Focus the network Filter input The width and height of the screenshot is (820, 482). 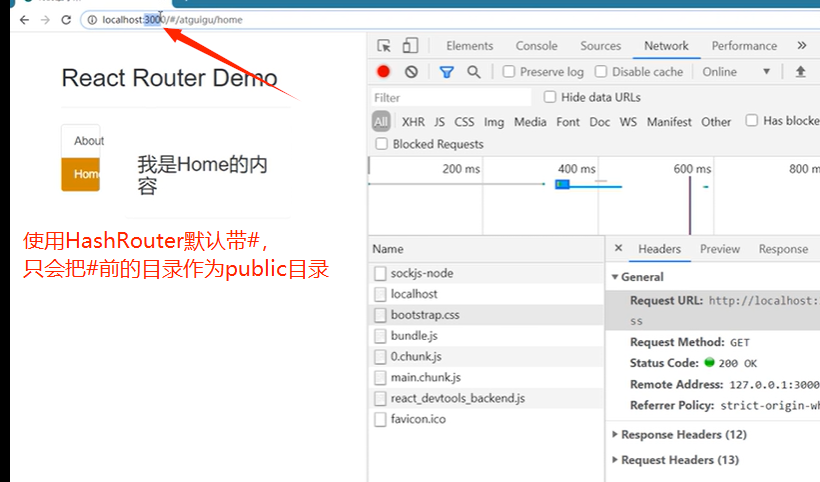(x=451, y=98)
